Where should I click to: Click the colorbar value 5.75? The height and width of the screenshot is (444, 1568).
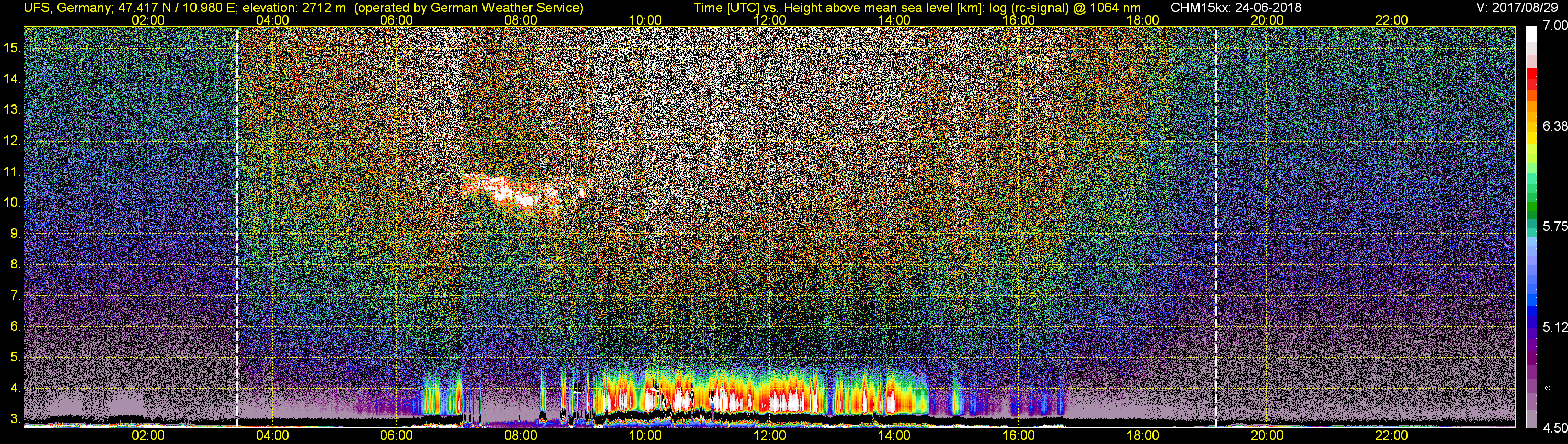[x=1555, y=226]
